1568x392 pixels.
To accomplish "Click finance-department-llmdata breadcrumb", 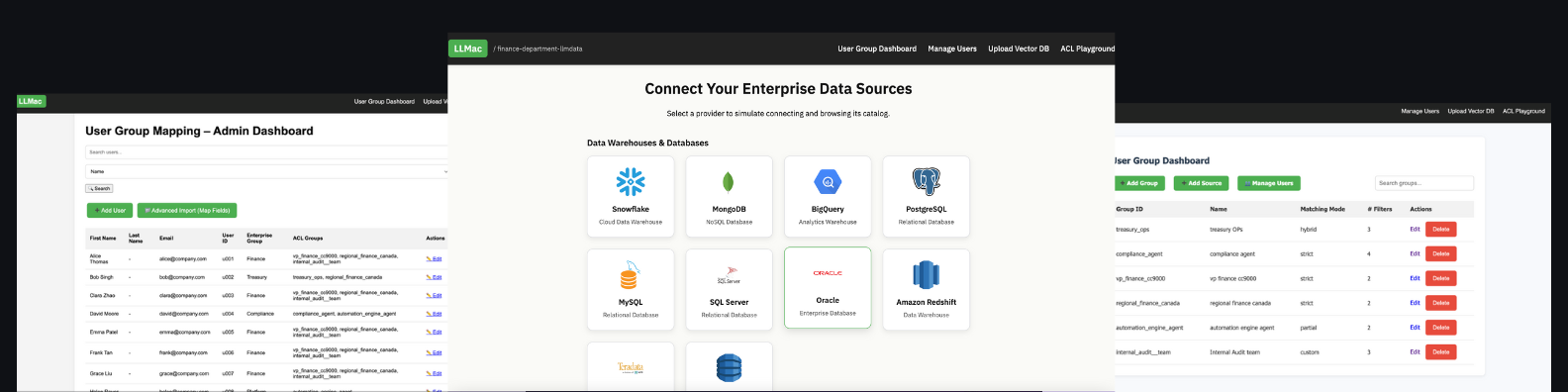I will click(539, 49).
